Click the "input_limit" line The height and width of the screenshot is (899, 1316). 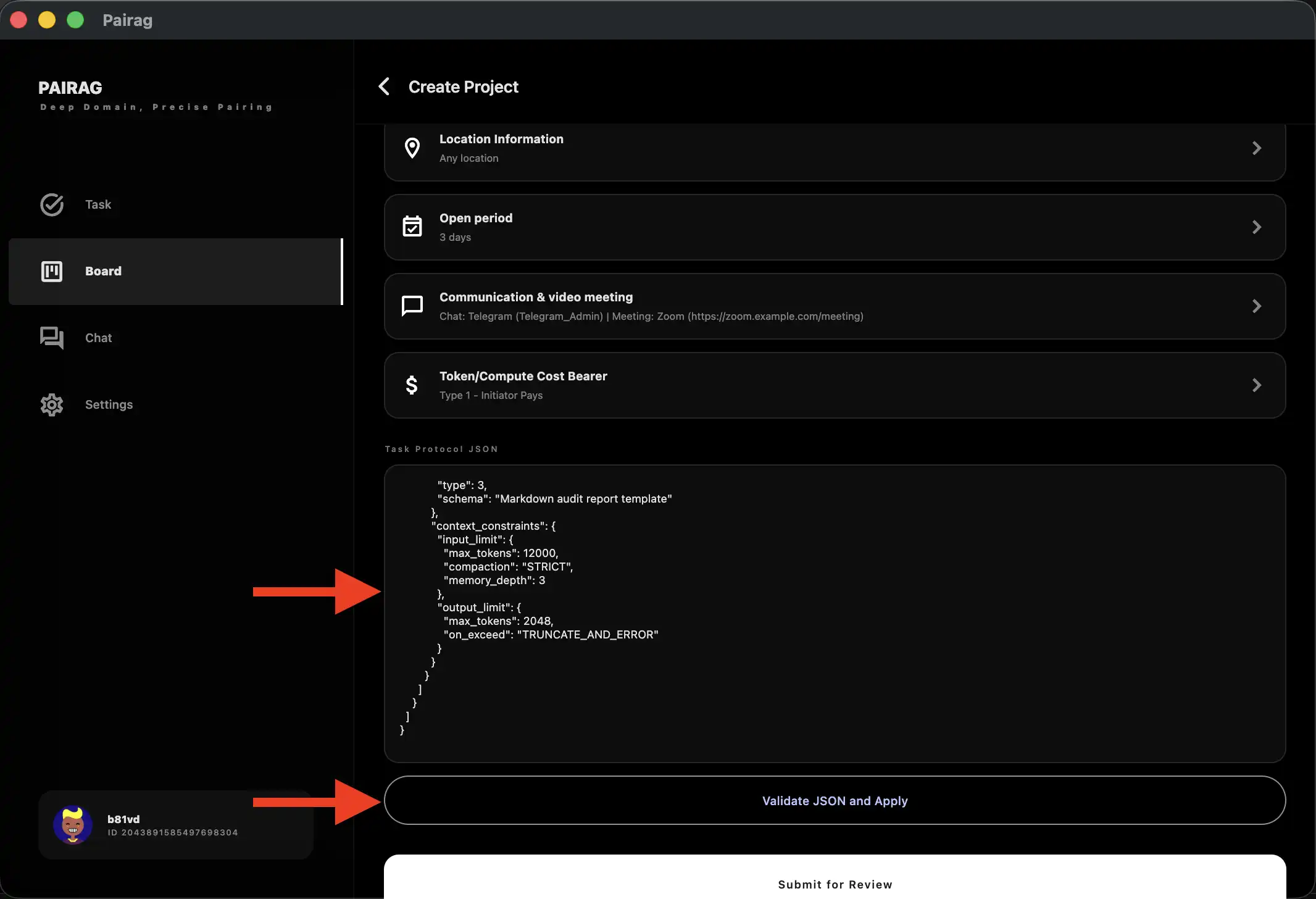475,540
